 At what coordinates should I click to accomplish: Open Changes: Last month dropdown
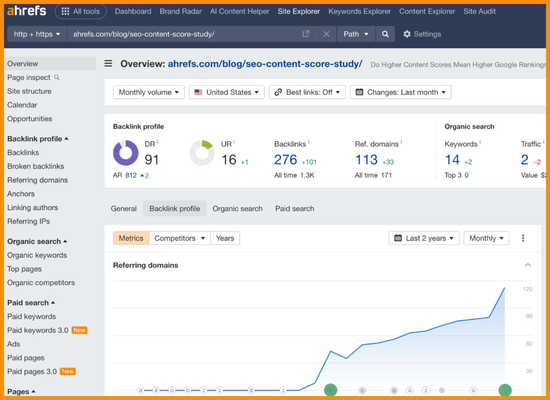click(401, 92)
